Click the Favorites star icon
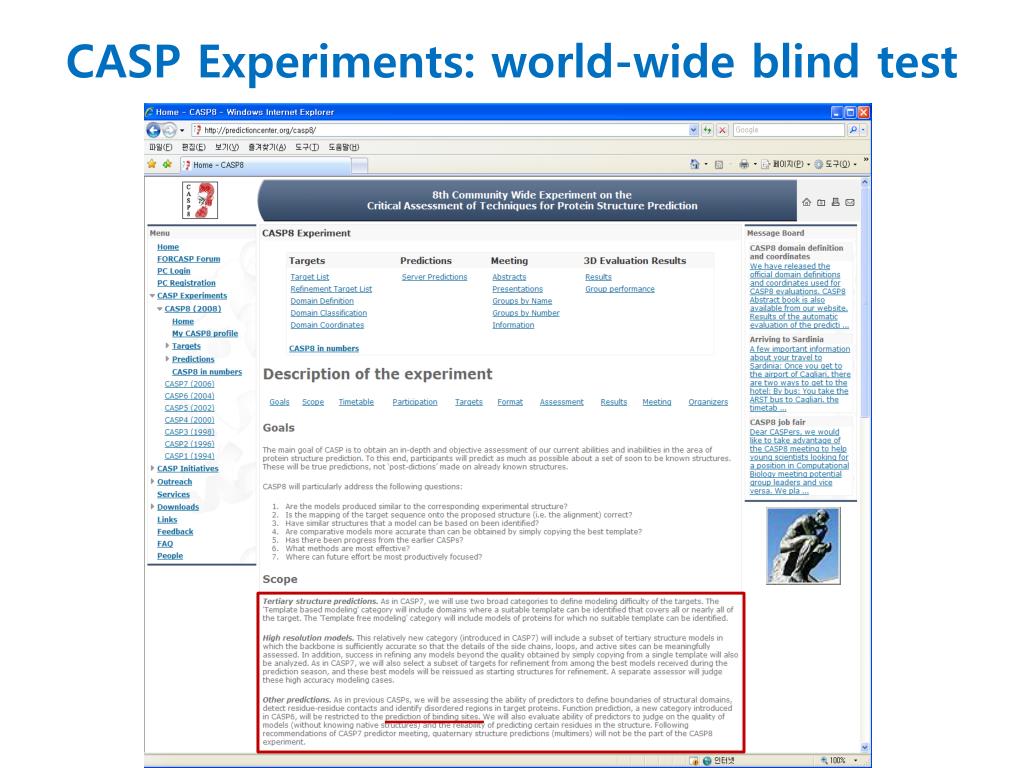This screenshot has width=1024, height=768. (x=152, y=164)
